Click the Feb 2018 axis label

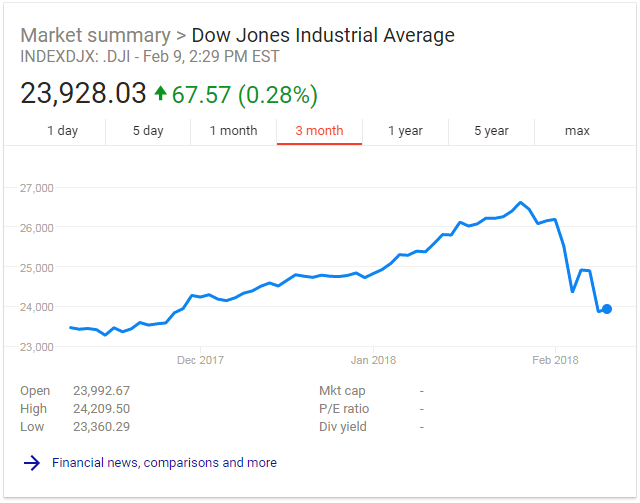(x=554, y=360)
